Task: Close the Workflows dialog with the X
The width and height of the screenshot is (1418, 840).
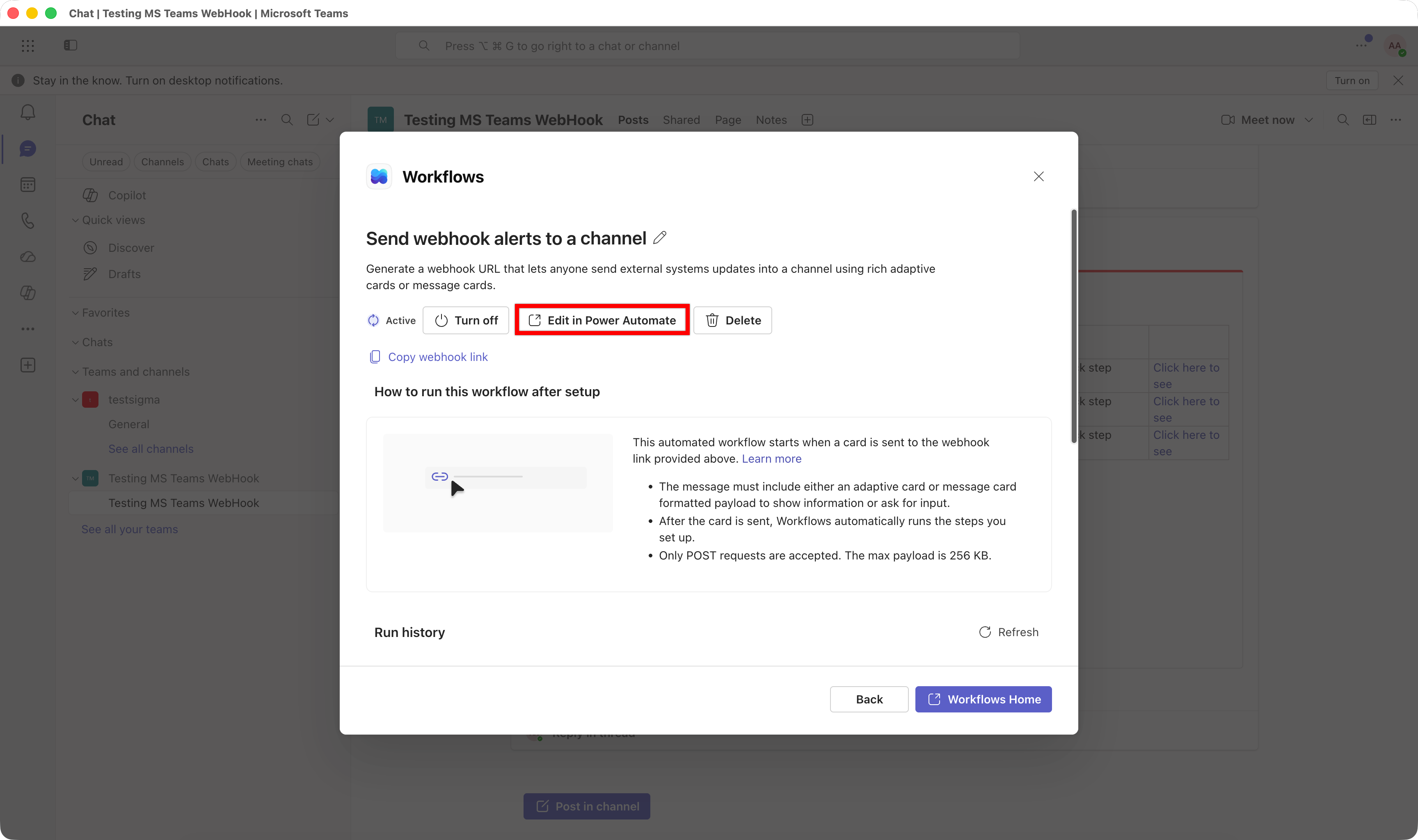Action: click(x=1038, y=177)
